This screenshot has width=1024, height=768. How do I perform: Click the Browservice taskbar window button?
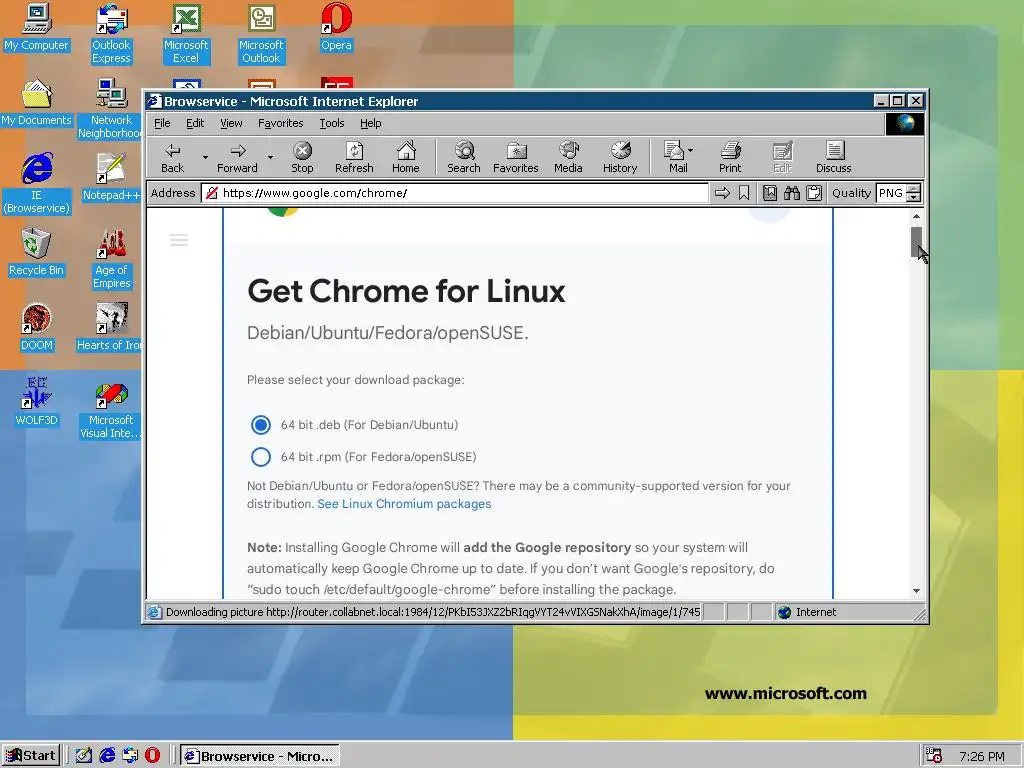click(260, 756)
